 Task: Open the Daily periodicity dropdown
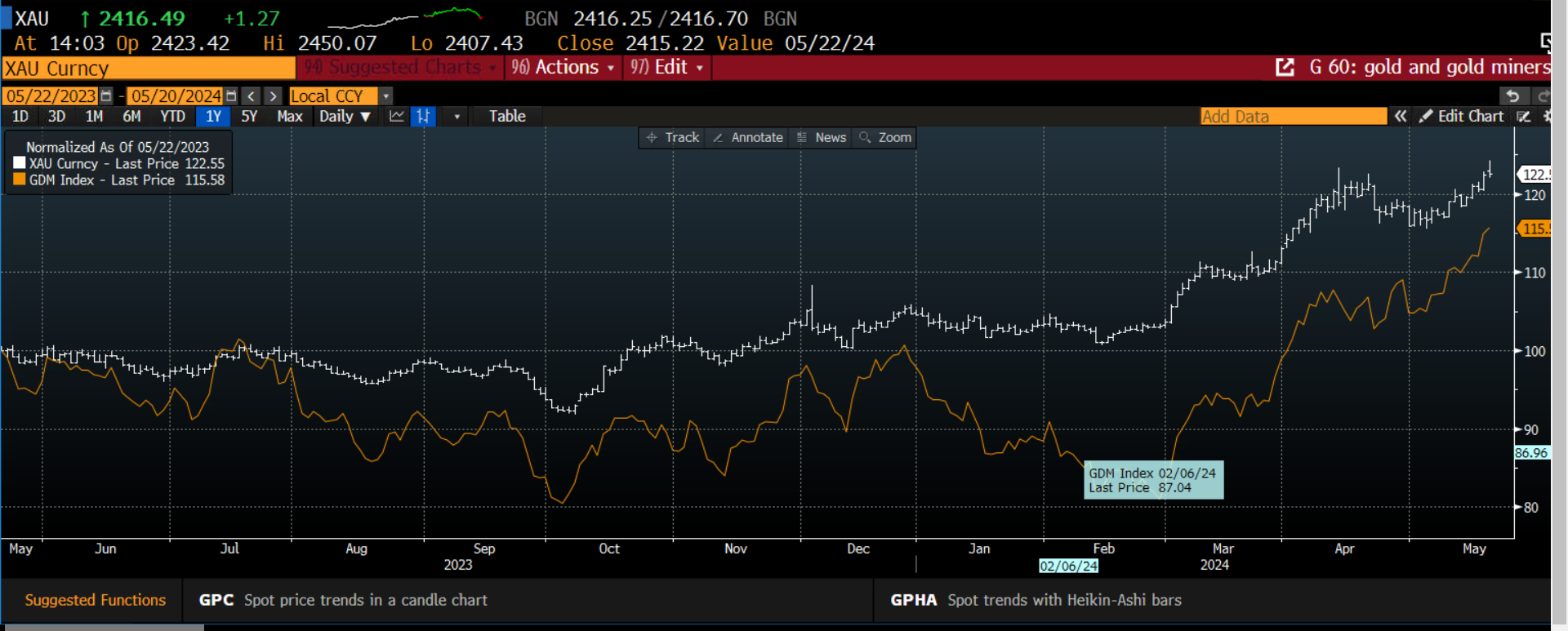[x=345, y=116]
